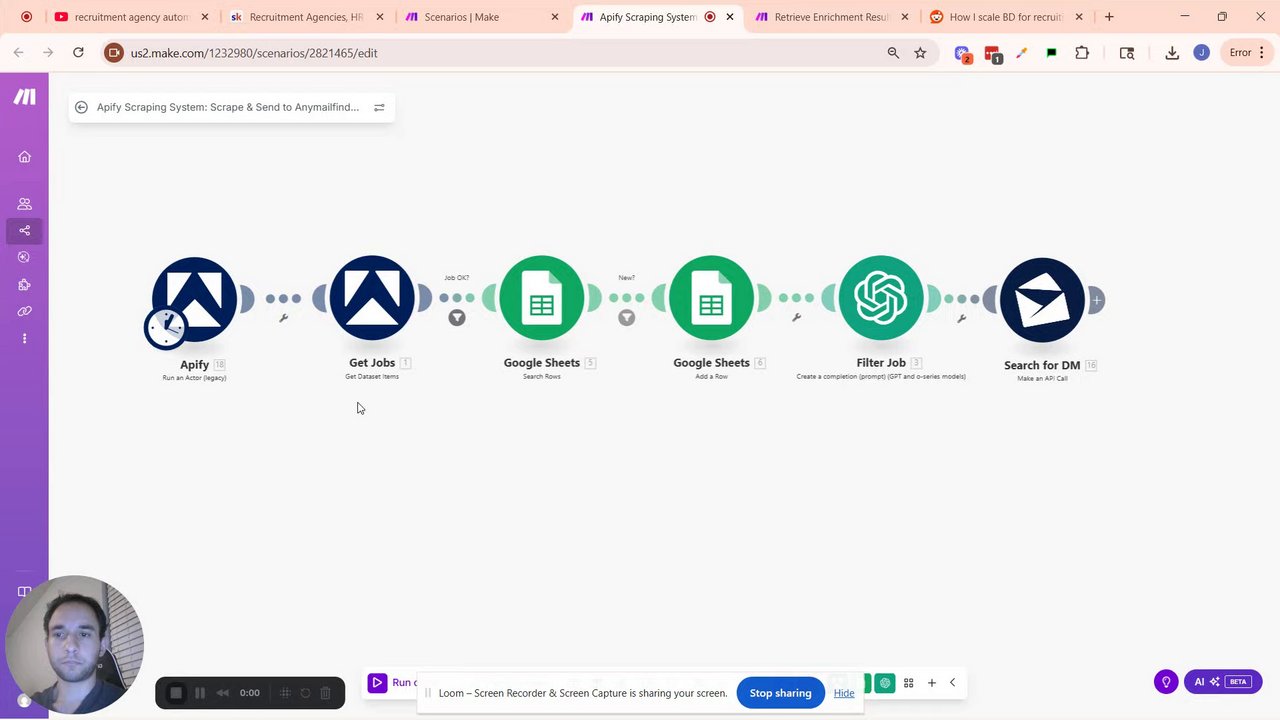Screen dimensions: 1280x720
Task: Go back using scenario title arrow
Action: coord(81,107)
